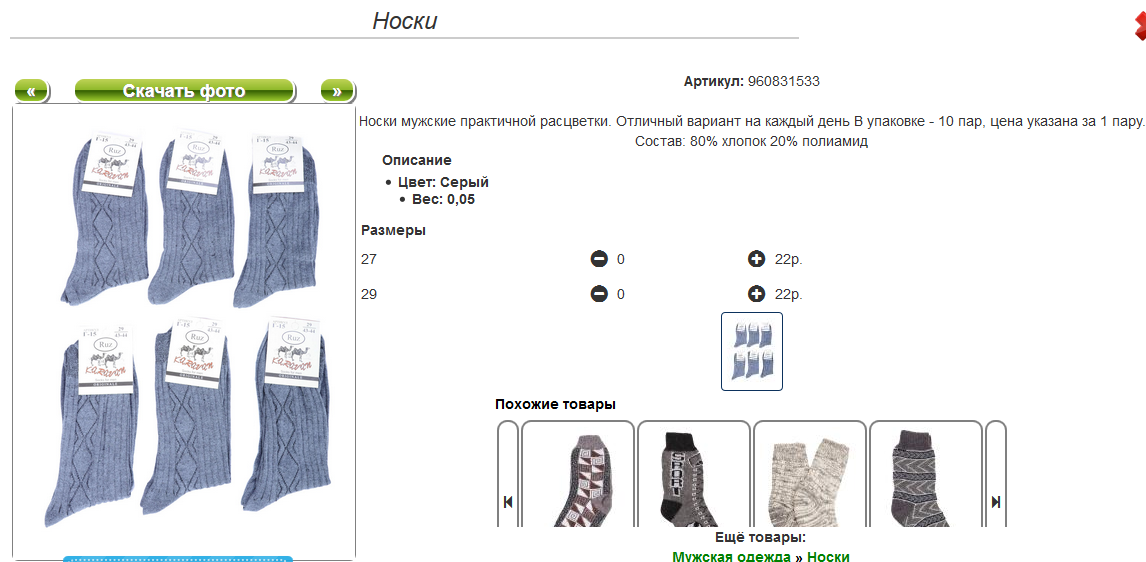Open the Мужская одежда category link

(x=731, y=556)
